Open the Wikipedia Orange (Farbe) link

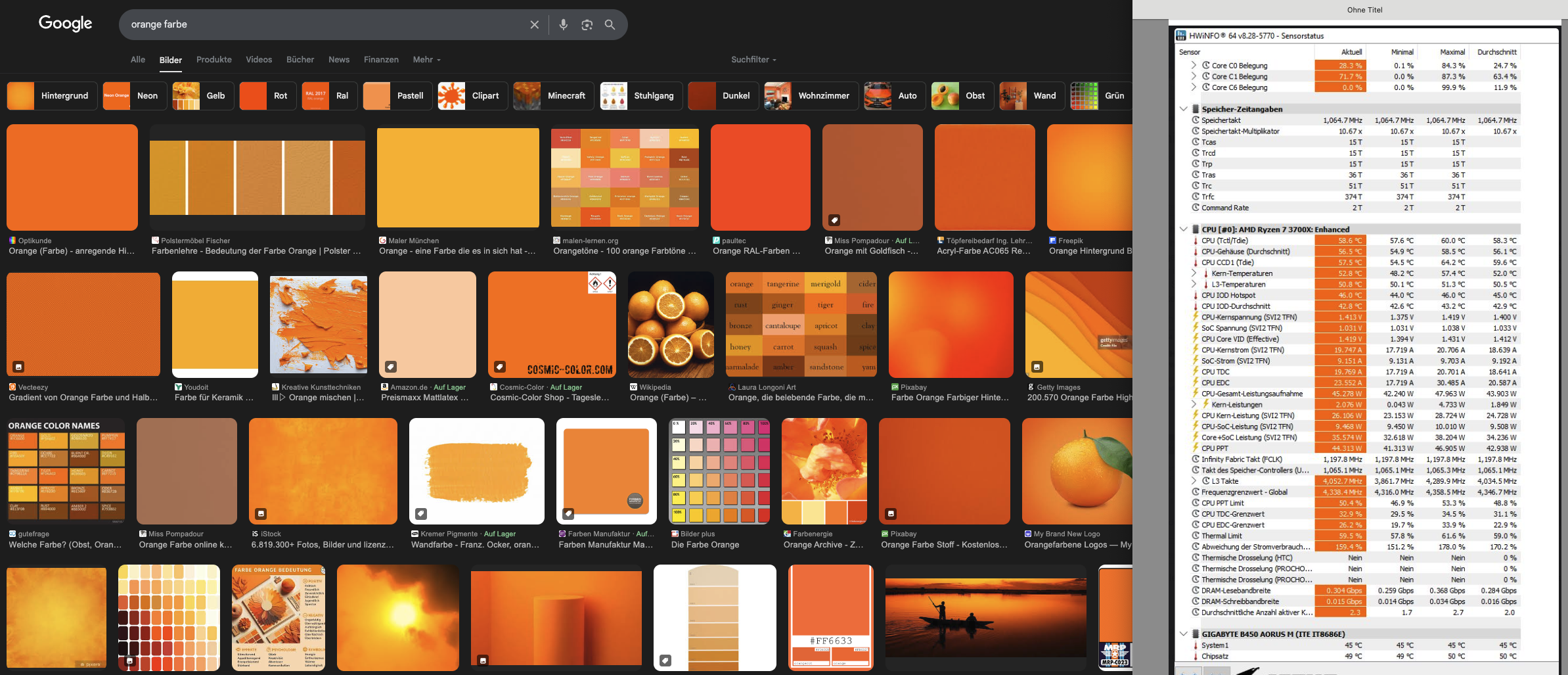click(x=668, y=398)
